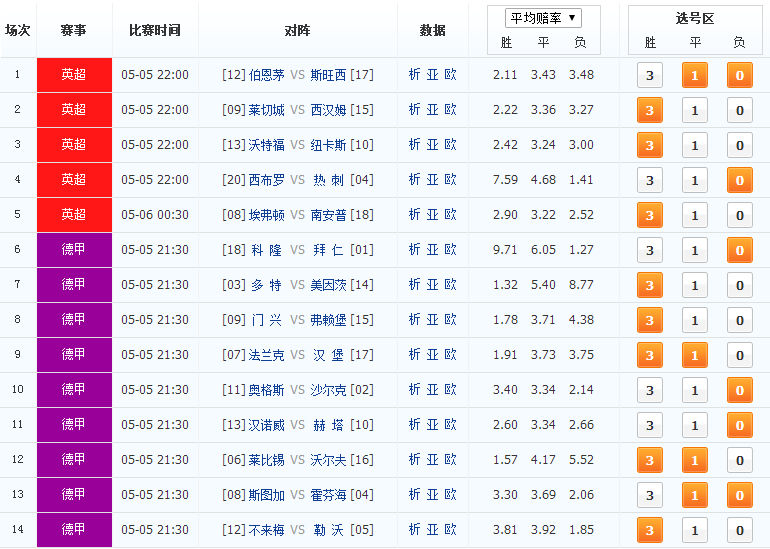The image size is (770, 549).
Task: Toggle win (3) for match 3 沃特福 vs 纽卡斯
Action: click(650, 145)
